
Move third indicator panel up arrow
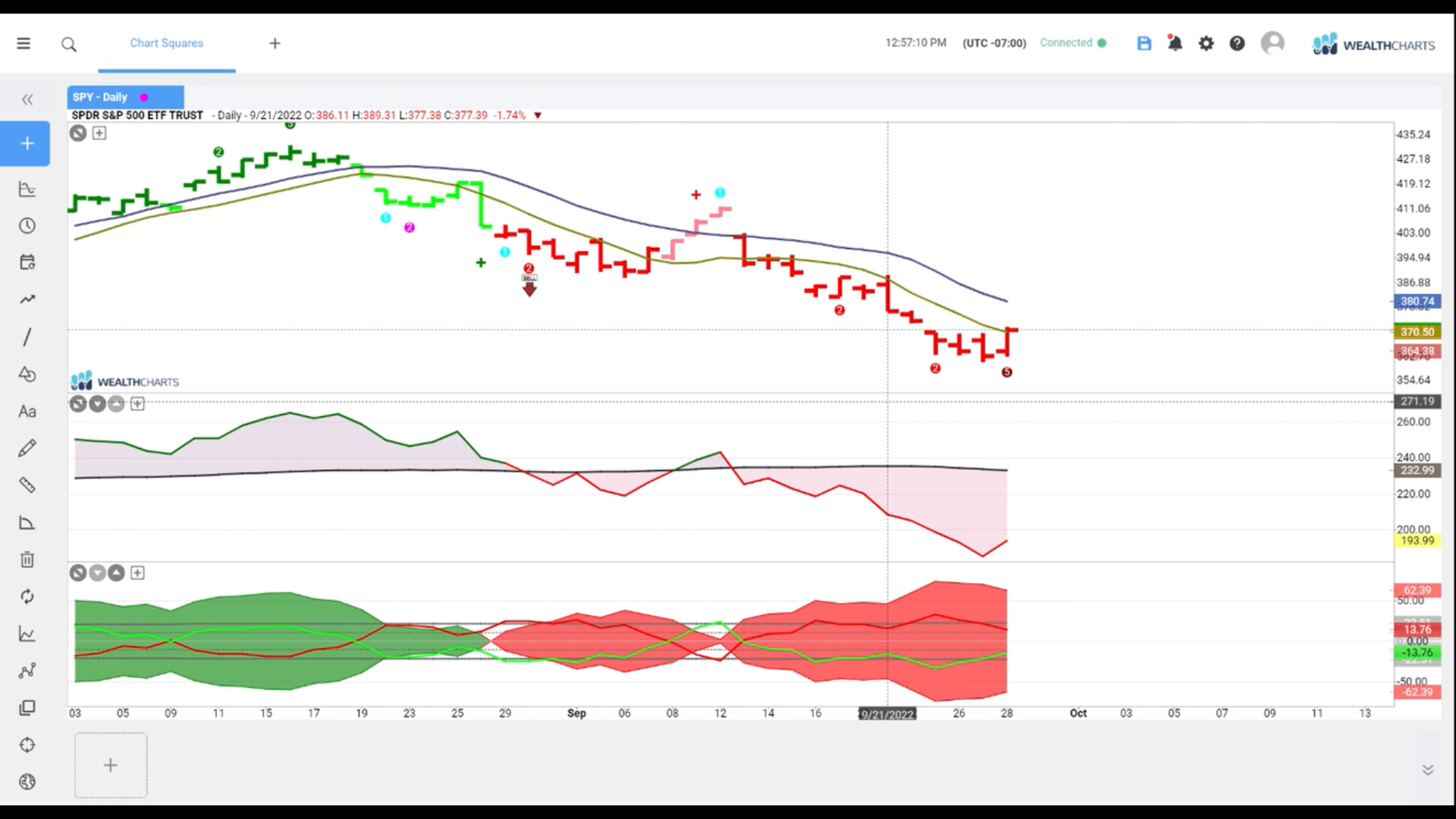point(116,573)
